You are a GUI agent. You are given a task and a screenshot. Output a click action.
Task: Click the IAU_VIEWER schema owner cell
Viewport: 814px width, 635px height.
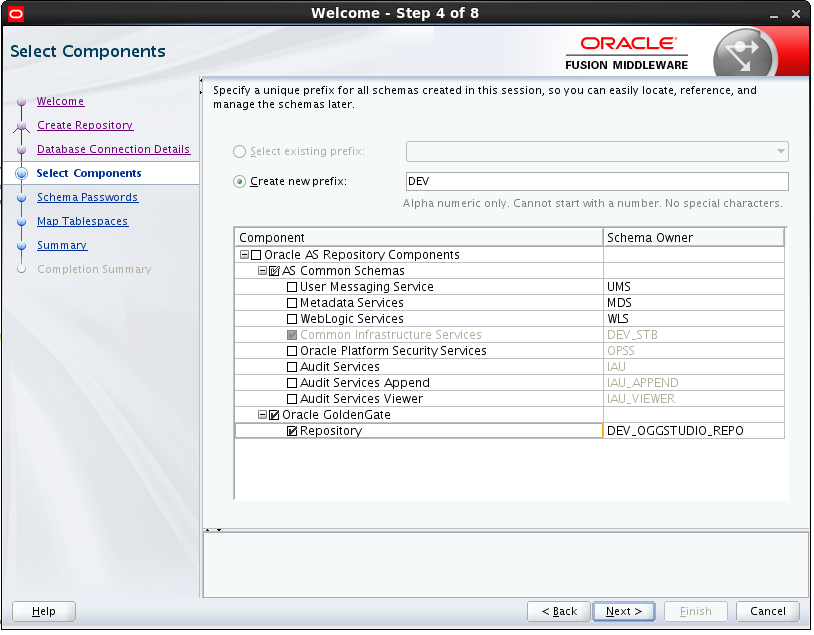(x=694, y=399)
